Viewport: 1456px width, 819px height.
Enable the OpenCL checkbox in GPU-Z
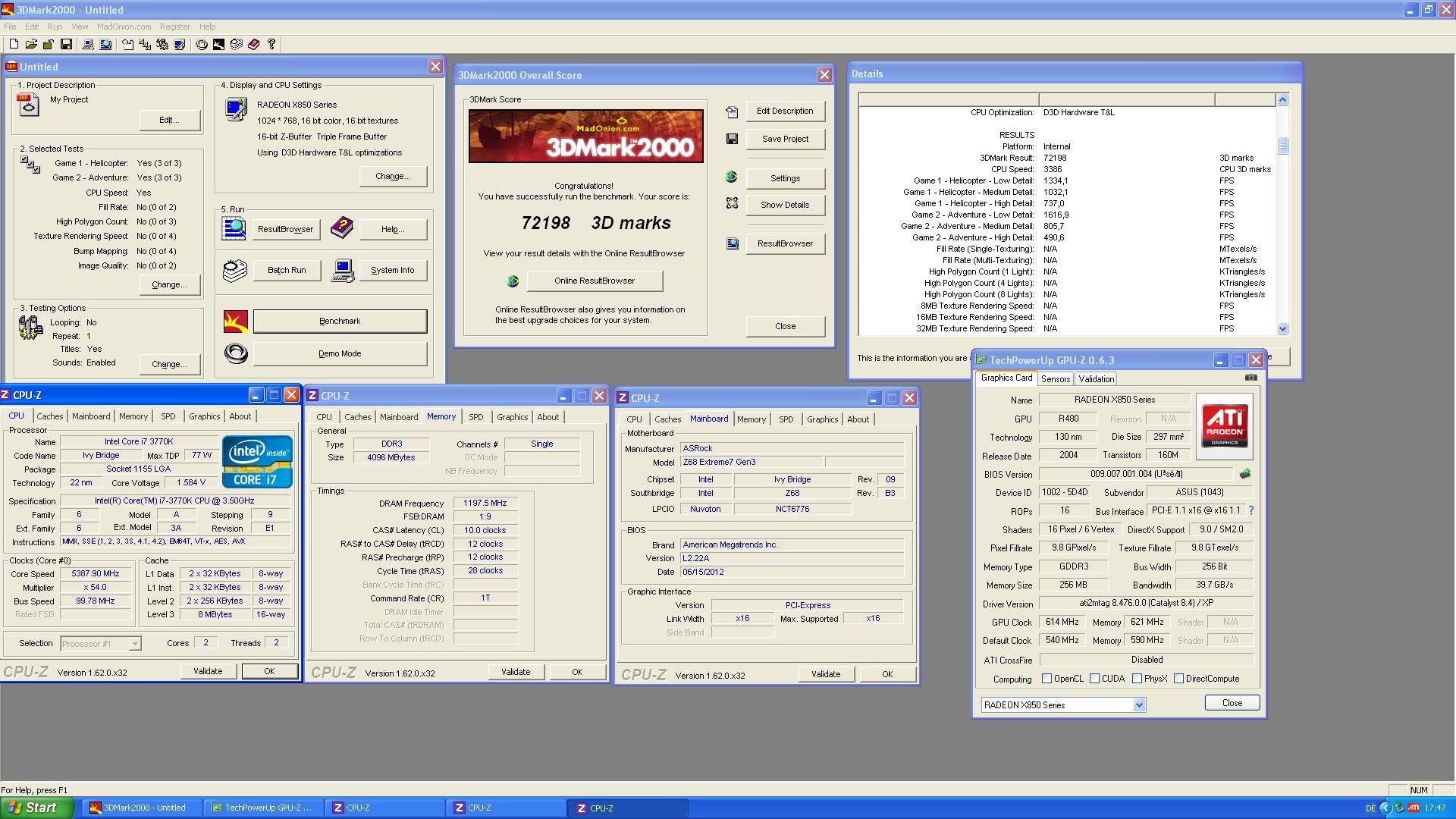[x=1047, y=679]
